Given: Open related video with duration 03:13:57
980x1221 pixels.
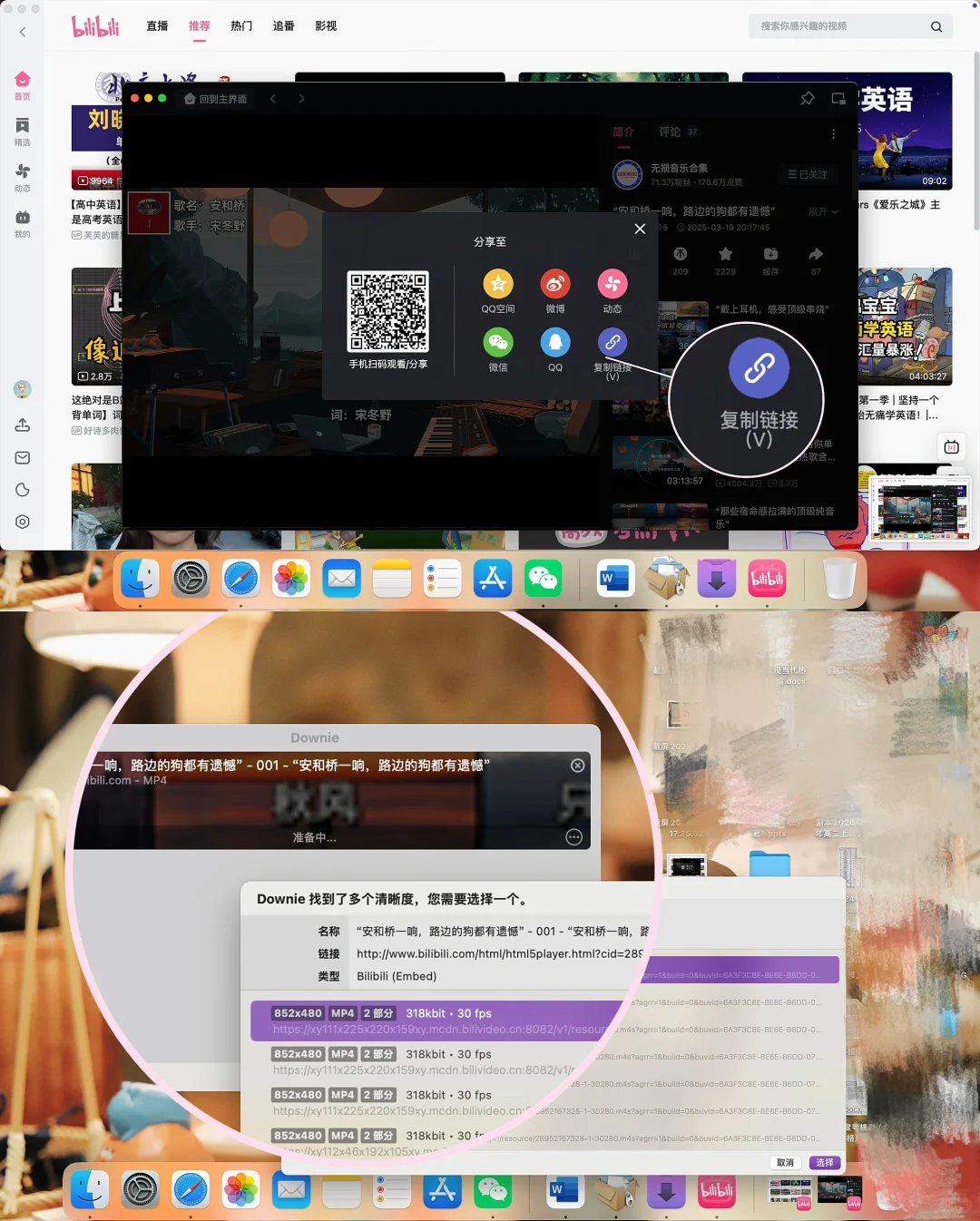Looking at the screenshot, I should point(661,462).
